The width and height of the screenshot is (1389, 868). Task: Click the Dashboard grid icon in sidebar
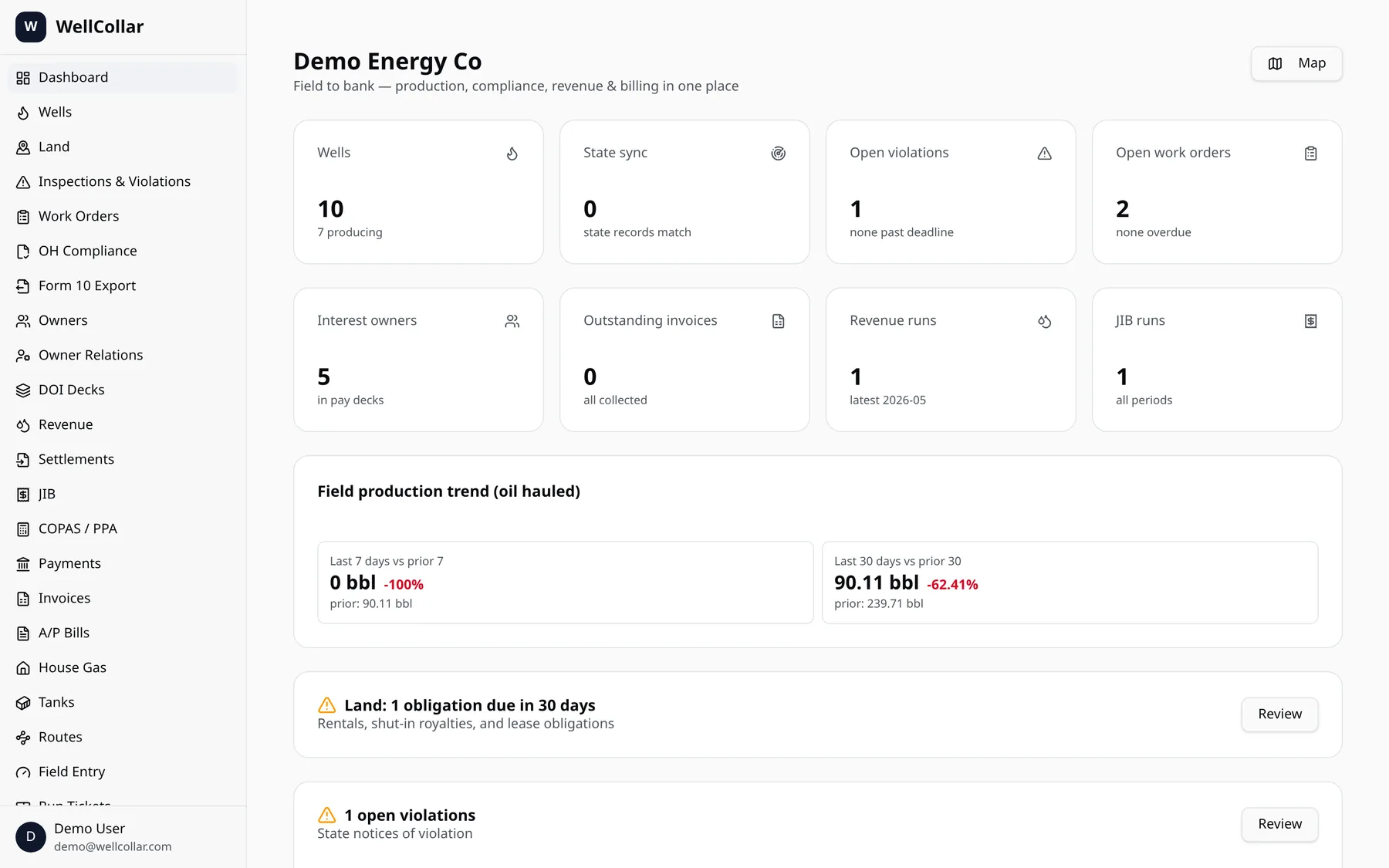pos(23,78)
